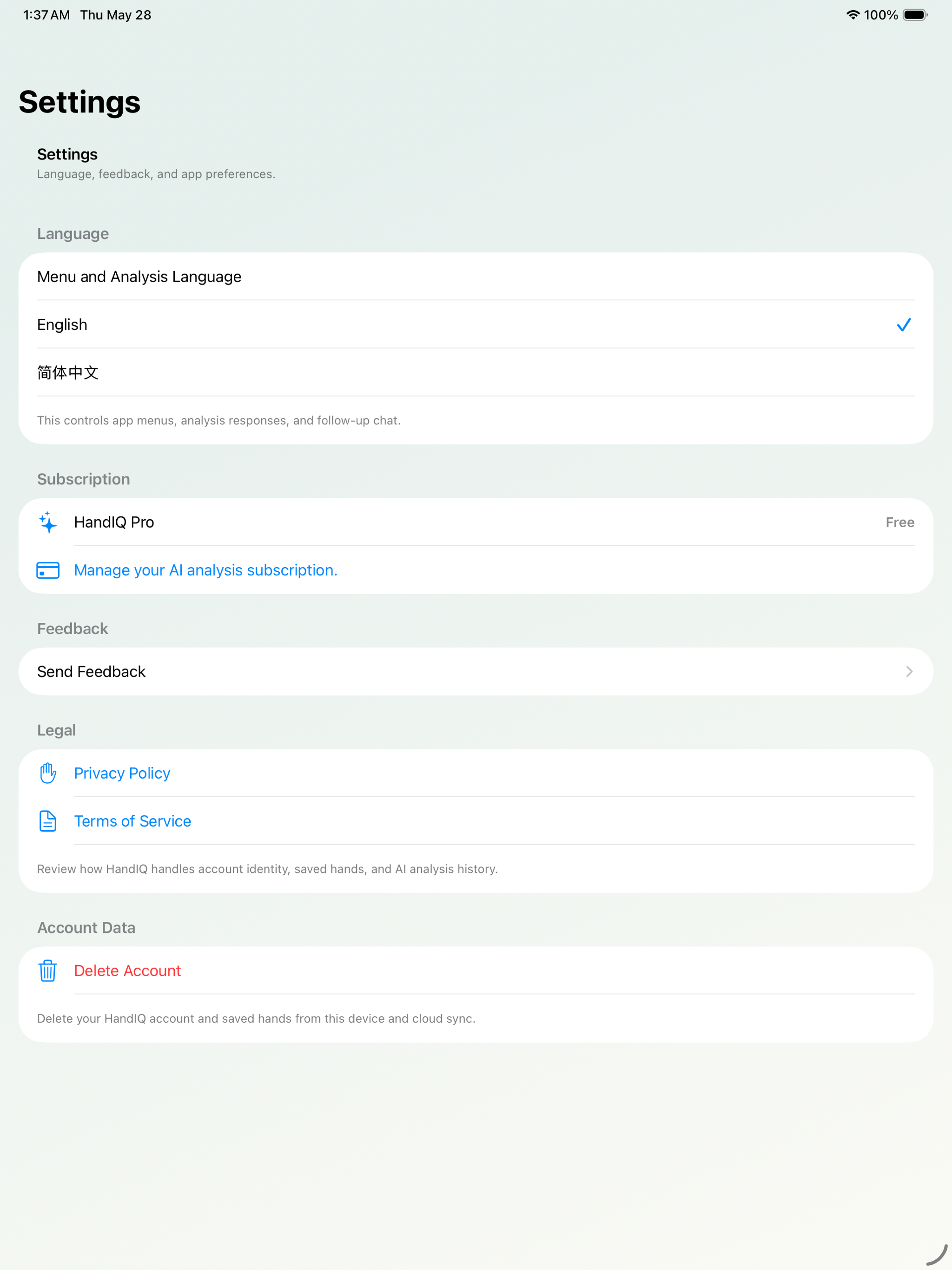The height and width of the screenshot is (1270, 952).
Task: Click the trash icon beside Delete Account
Action: pyautogui.click(x=48, y=970)
